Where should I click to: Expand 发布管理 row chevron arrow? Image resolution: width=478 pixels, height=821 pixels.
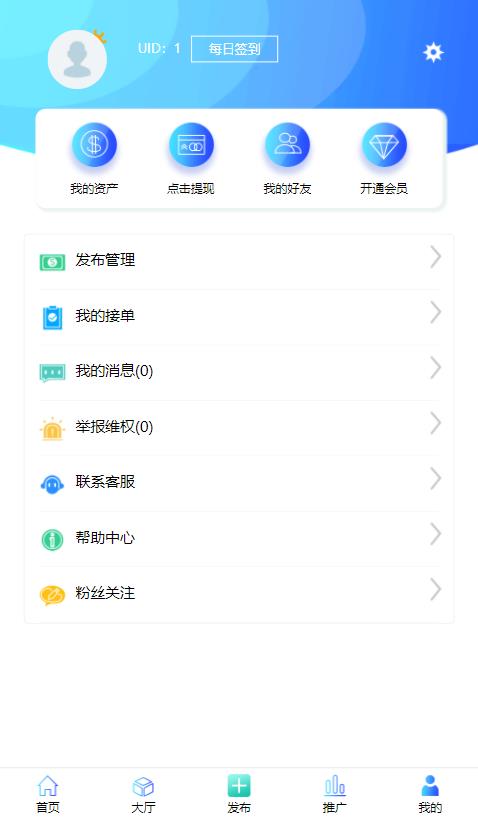click(436, 257)
